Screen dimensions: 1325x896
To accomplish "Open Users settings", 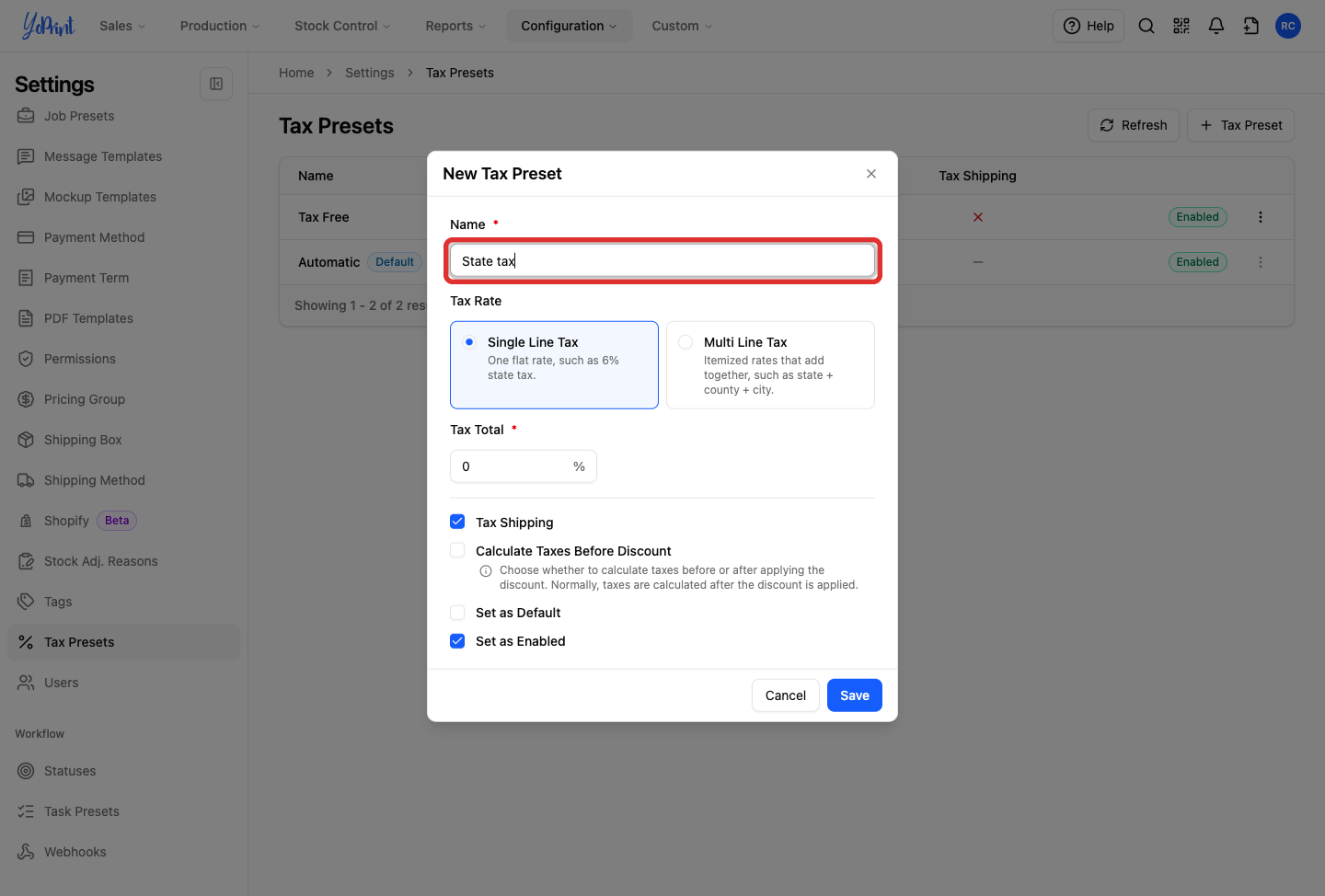I will pyautogui.click(x=123, y=683).
